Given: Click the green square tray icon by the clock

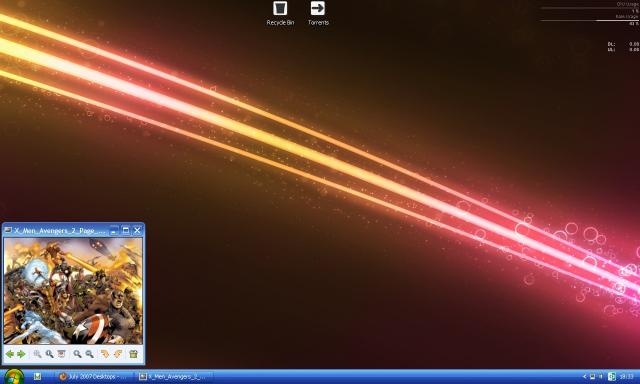Looking at the screenshot, I should pyautogui.click(x=611, y=377).
